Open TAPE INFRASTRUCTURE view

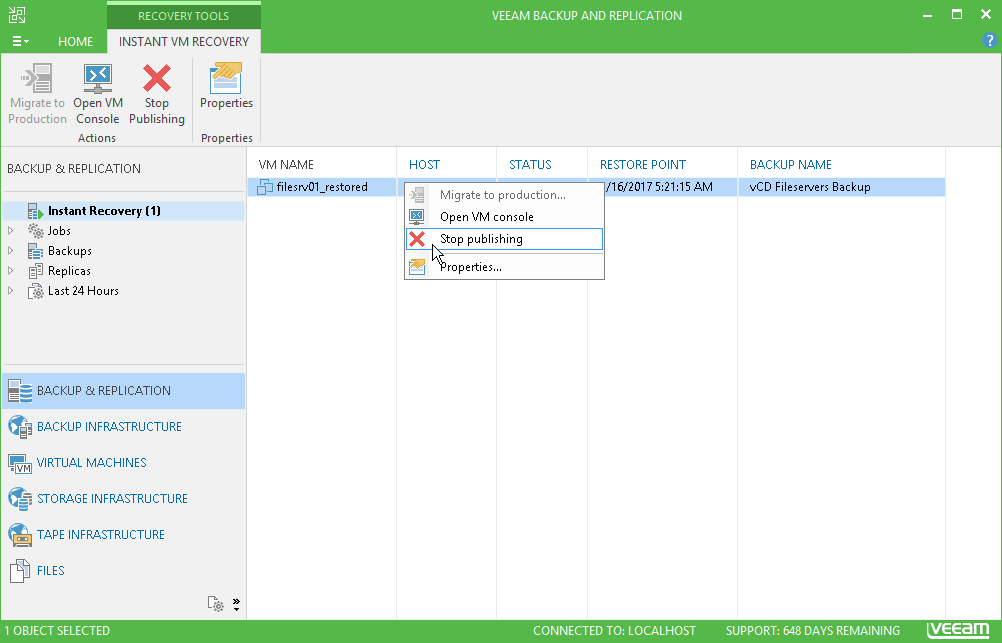point(124,534)
